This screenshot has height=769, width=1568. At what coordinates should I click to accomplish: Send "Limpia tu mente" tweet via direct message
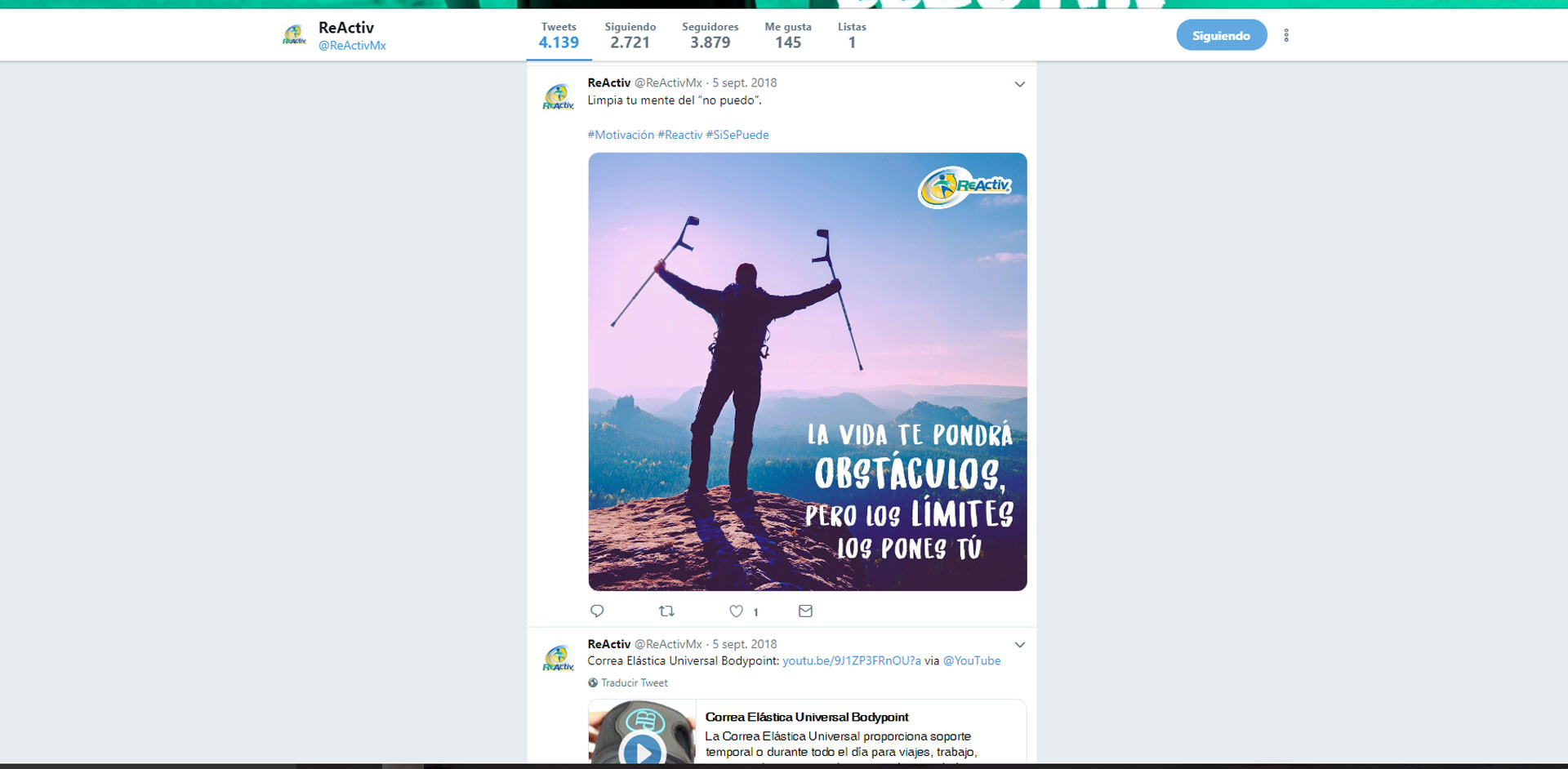coord(805,611)
